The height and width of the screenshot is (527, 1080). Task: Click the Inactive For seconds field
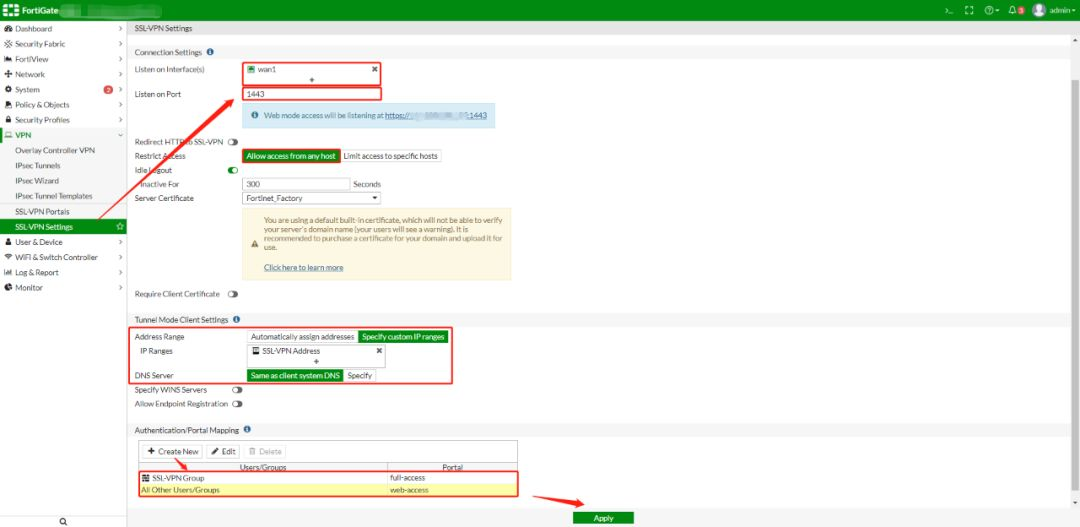(x=296, y=185)
